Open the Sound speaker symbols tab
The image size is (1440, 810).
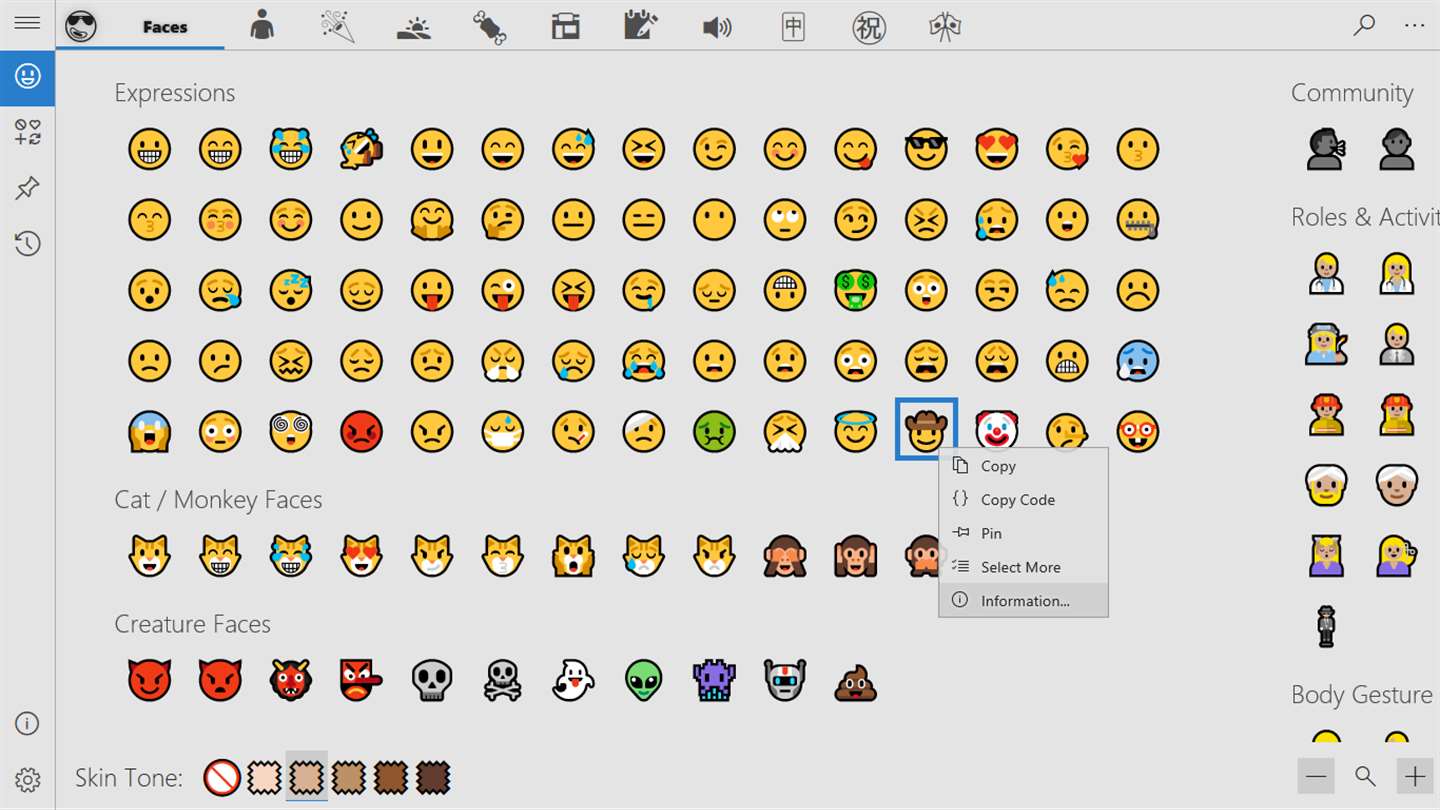(717, 27)
